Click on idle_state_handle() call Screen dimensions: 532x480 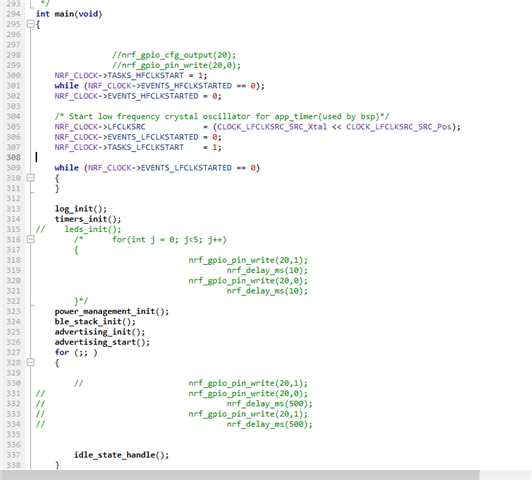coord(121,455)
